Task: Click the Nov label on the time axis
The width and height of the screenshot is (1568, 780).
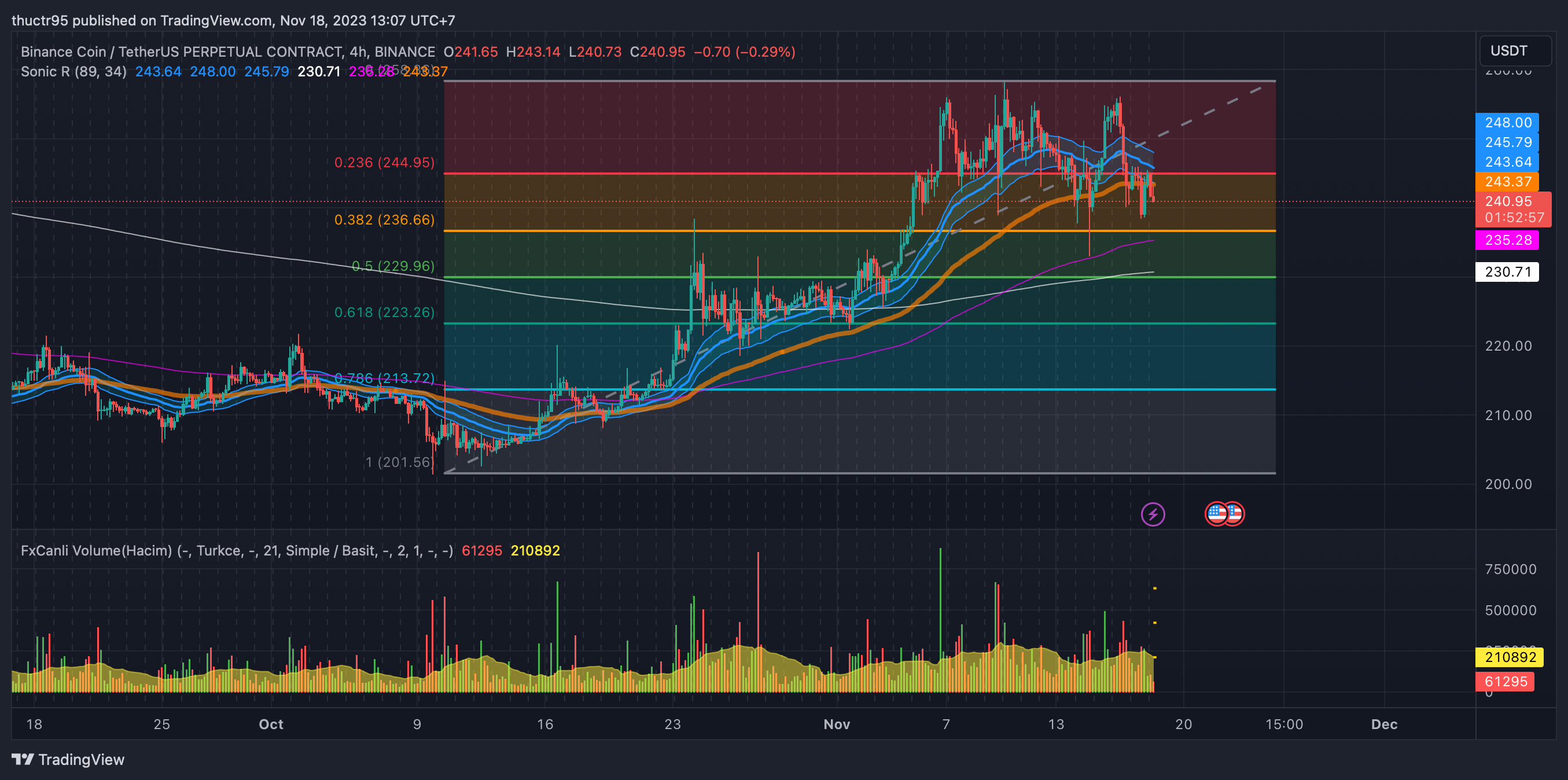Action: point(836,724)
